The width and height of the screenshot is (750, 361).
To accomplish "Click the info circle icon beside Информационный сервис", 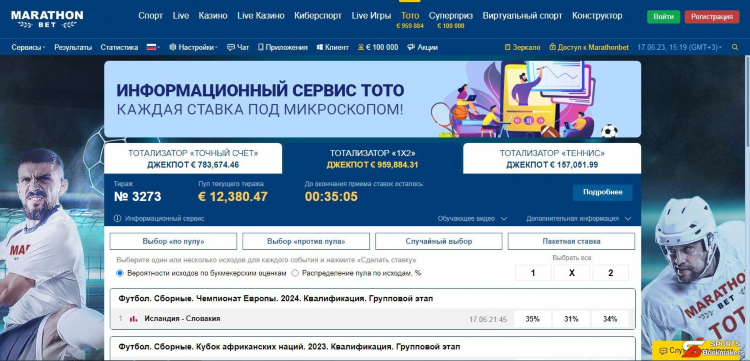I will (117, 219).
